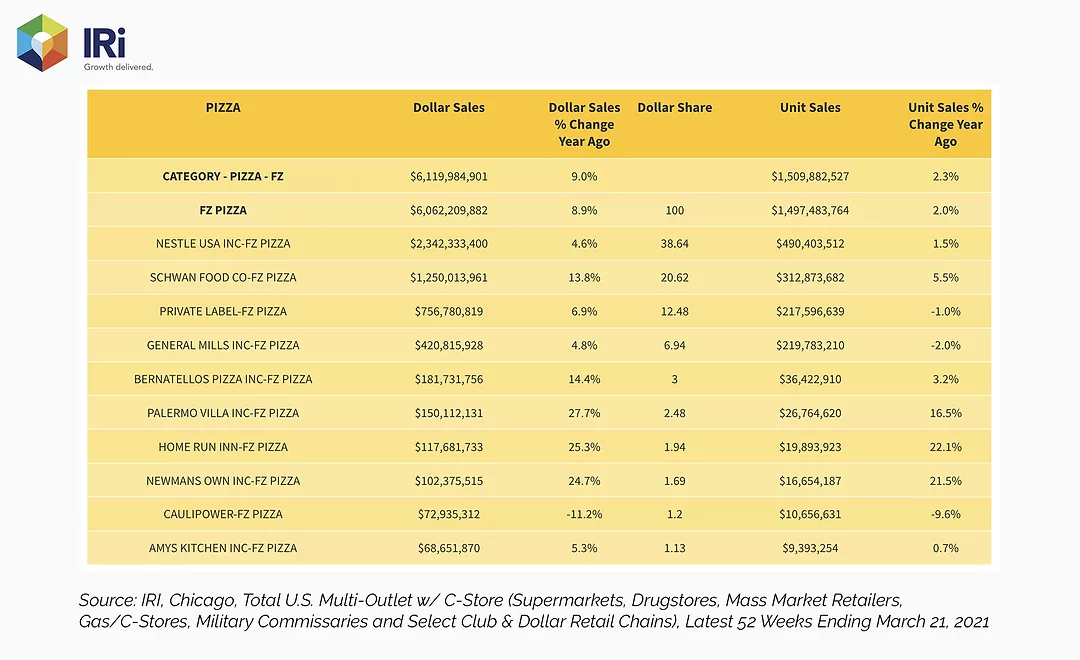
Task: Select the CATEGORY - PIZZA - FZ row label
Action: (x=223, y=176)
